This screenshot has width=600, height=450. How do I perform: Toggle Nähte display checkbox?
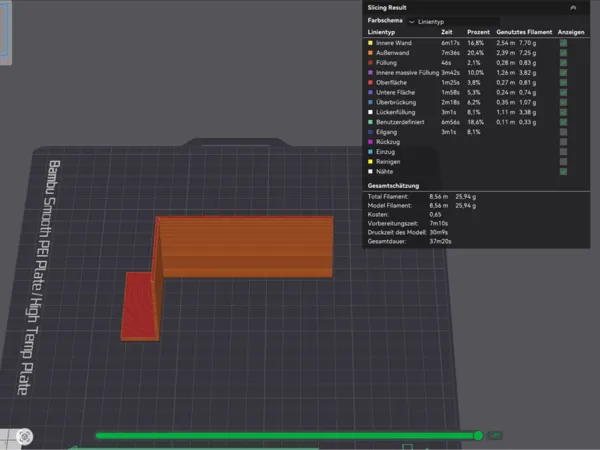(x=563, y=172)
